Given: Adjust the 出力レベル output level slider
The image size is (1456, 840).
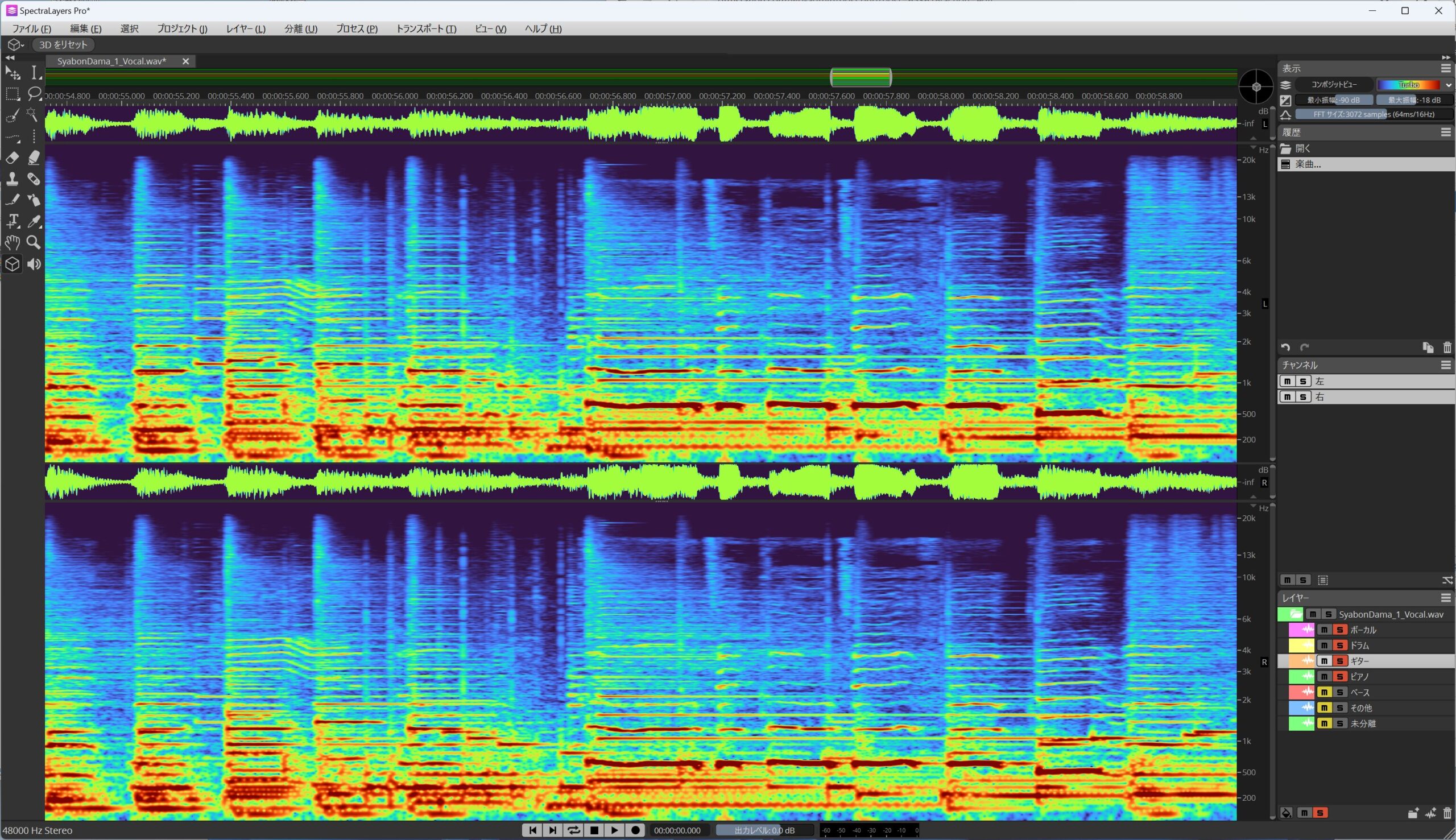Looking at the screenshot, I should pos(764,830).
